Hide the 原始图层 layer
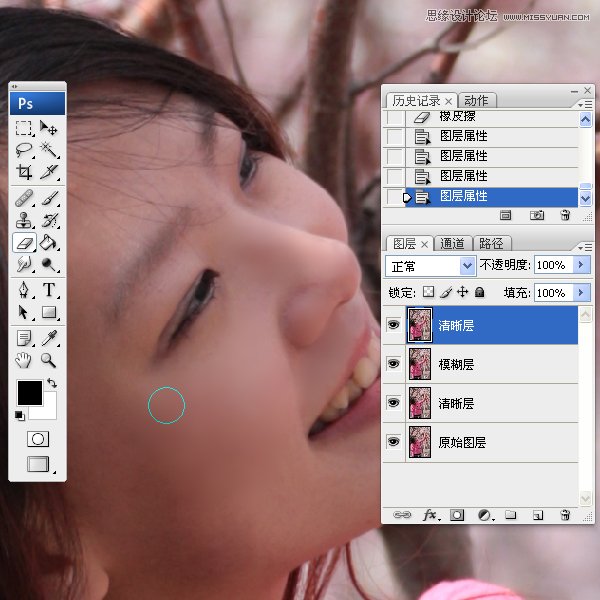Screen dimensions: 600x600 [x=393, y=442]
